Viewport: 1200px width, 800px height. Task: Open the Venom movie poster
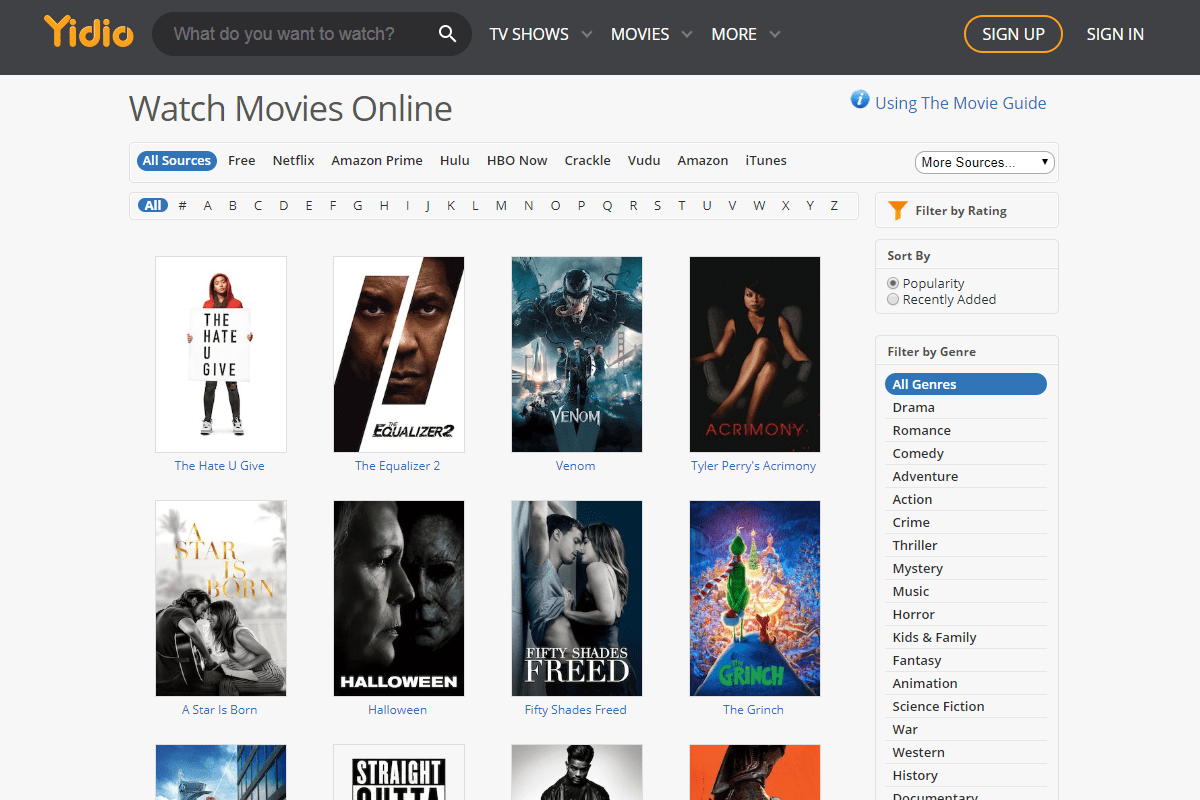coord(576,354)
